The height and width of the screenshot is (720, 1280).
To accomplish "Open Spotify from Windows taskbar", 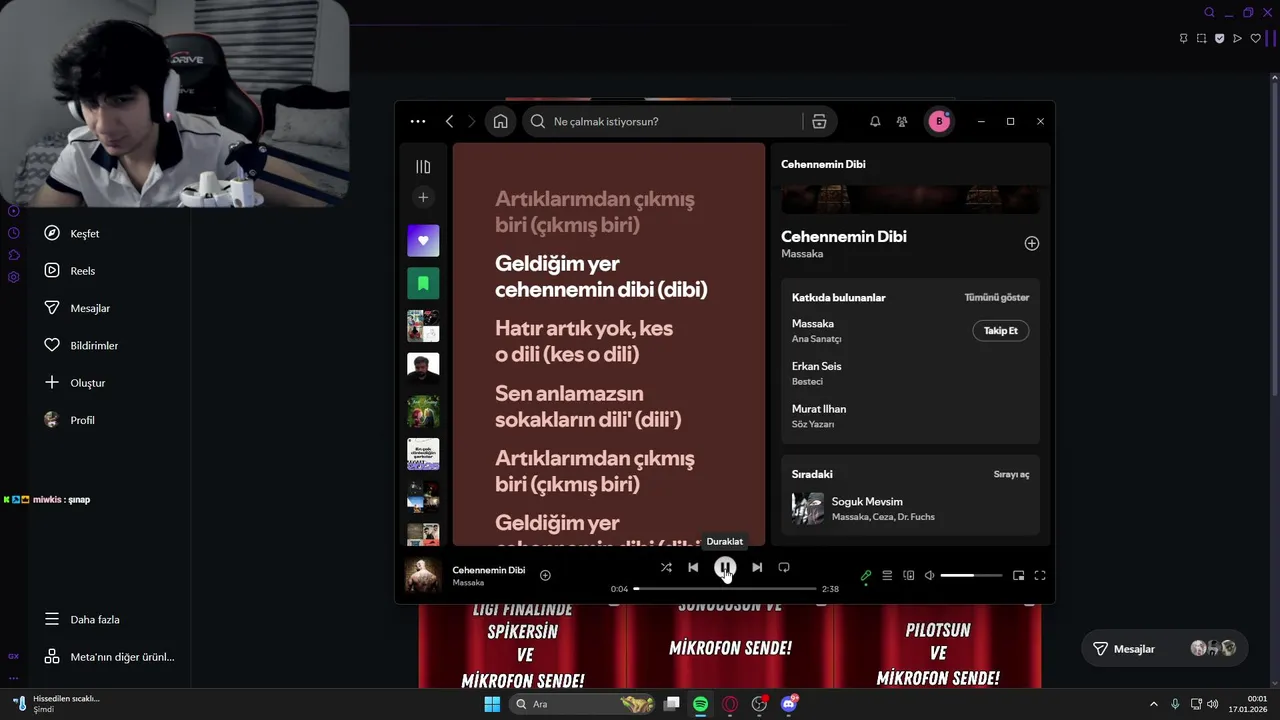I will pyautogui.click(x=701, y=704).
